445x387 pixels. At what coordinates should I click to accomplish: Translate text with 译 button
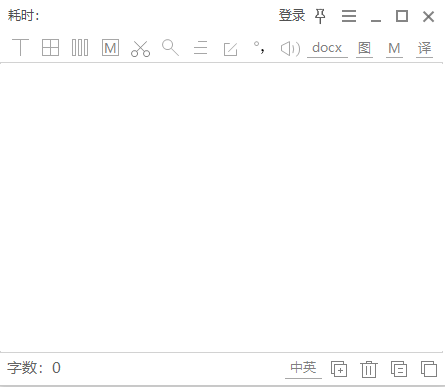(x=424, y=48)
